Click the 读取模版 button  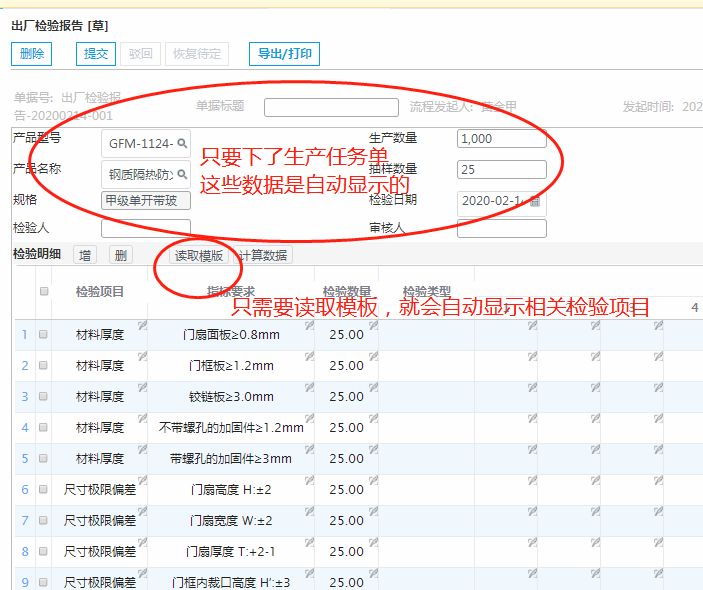pos(199,255)
